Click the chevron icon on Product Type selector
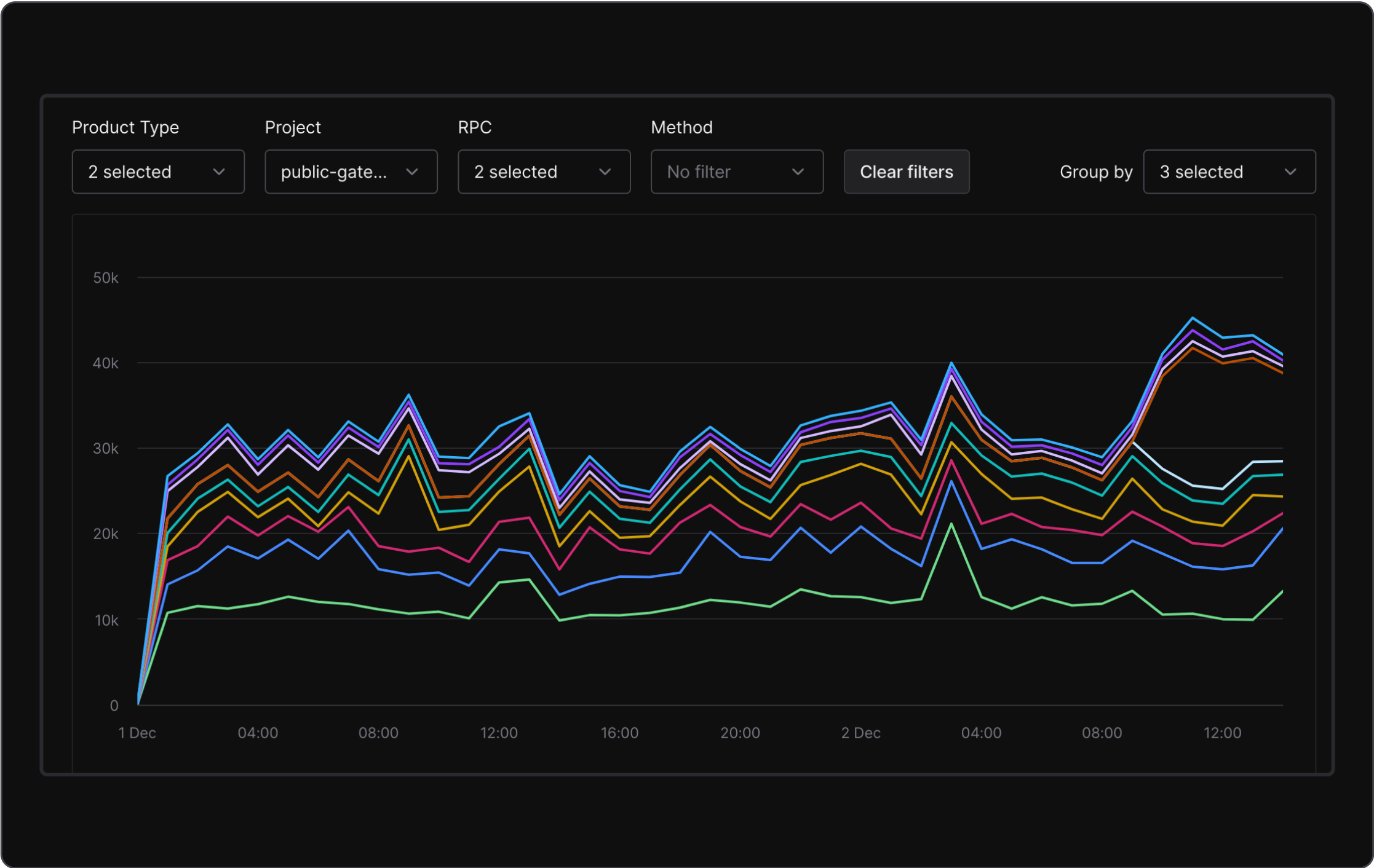This screenshot has height=868, width=1374. [220, 172]
